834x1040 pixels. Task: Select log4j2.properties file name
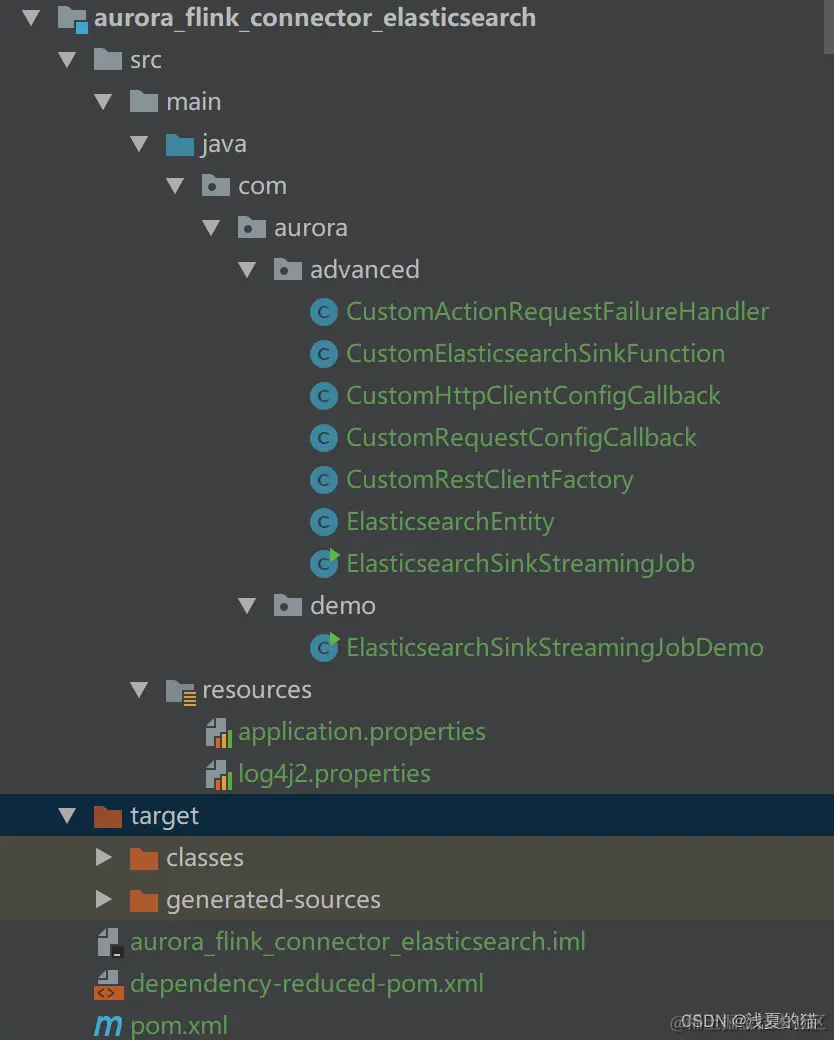click(x=334, y=774)
